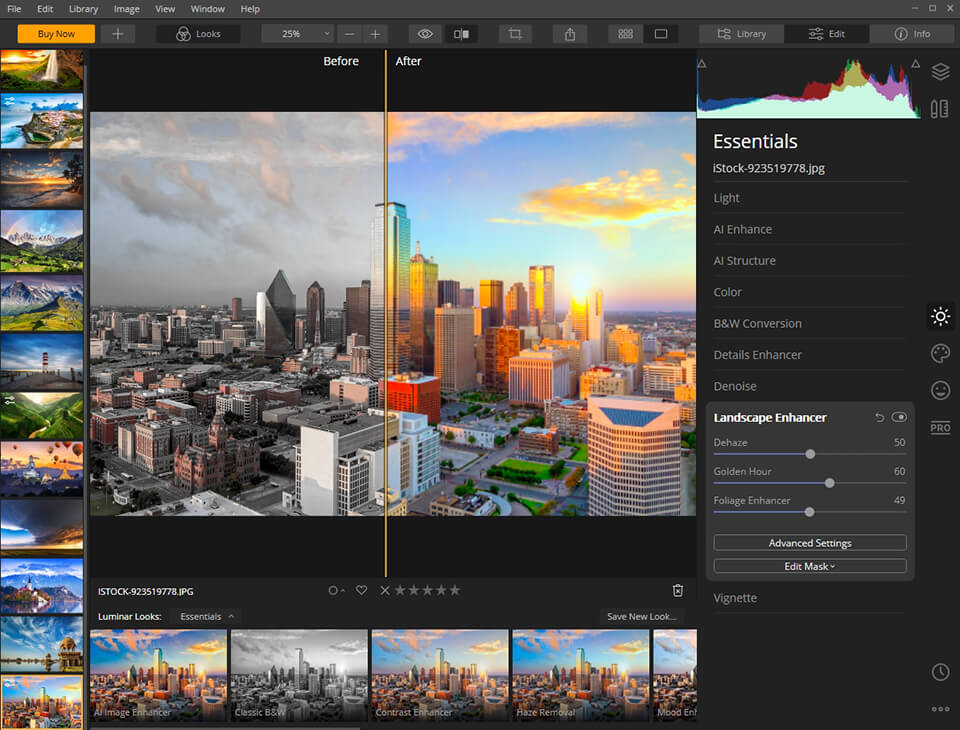Select the Haze Removal look thumbnail
The height and width of the screenshot is (730, 960).
[x=580, y=674]
